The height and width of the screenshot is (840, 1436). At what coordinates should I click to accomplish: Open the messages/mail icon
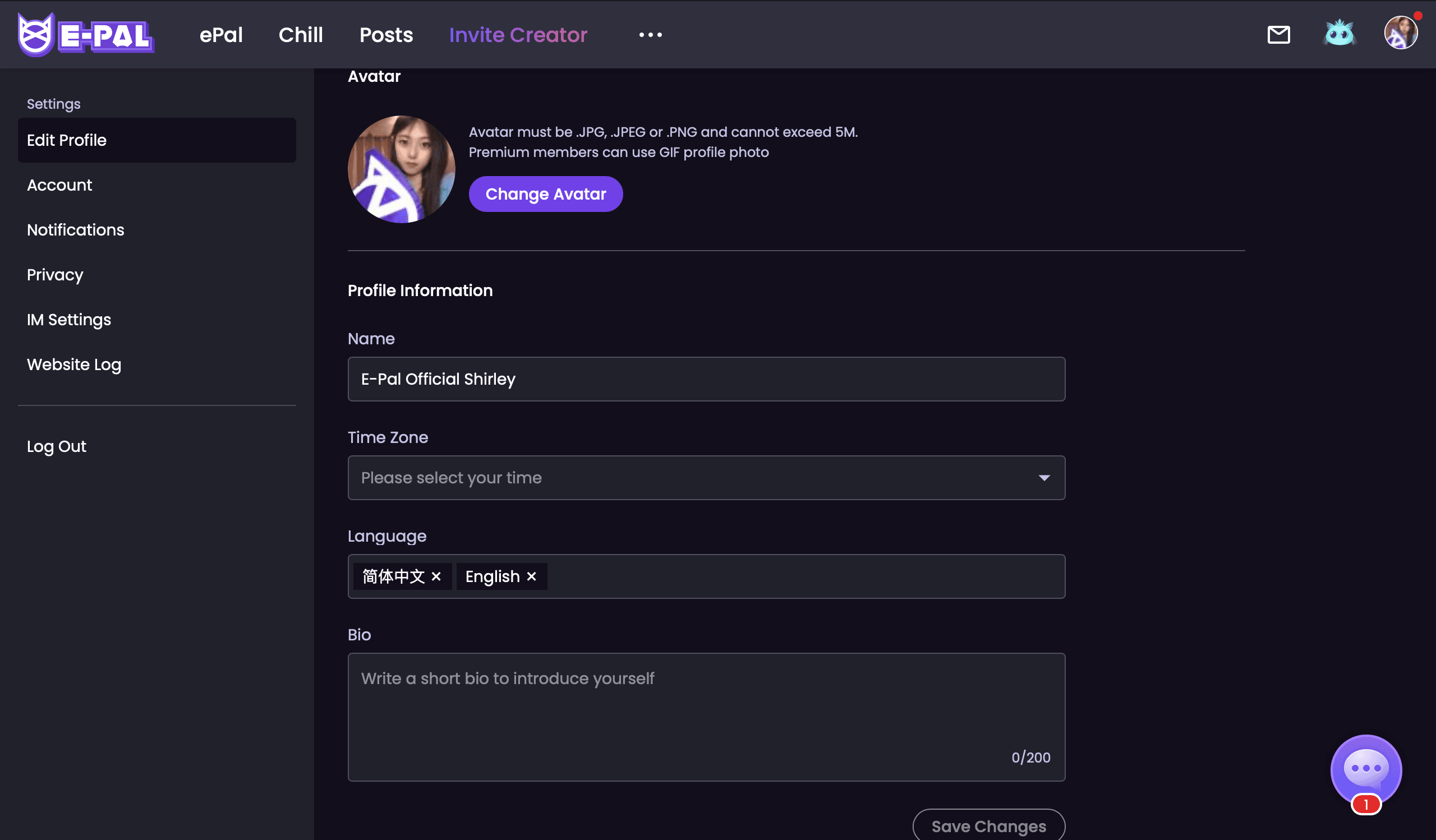coord(1279,35)
